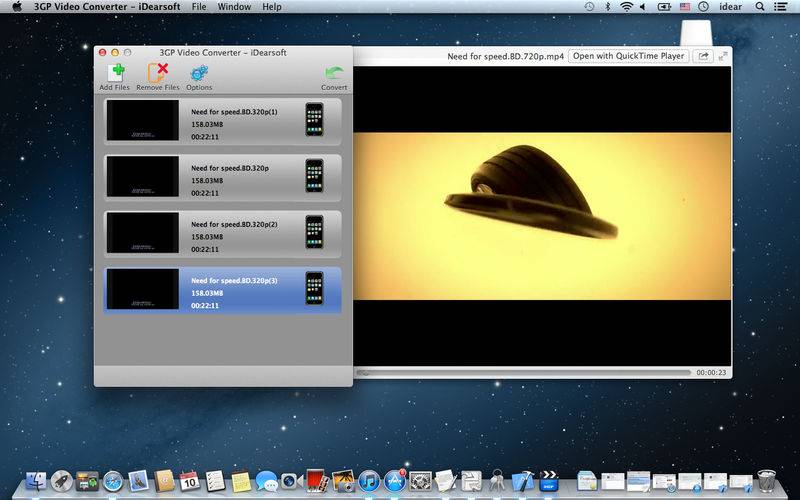Screen dimensions: 800x500
Task: Open System Preferences gear icon in dock
Action: [x=420, y=481]
